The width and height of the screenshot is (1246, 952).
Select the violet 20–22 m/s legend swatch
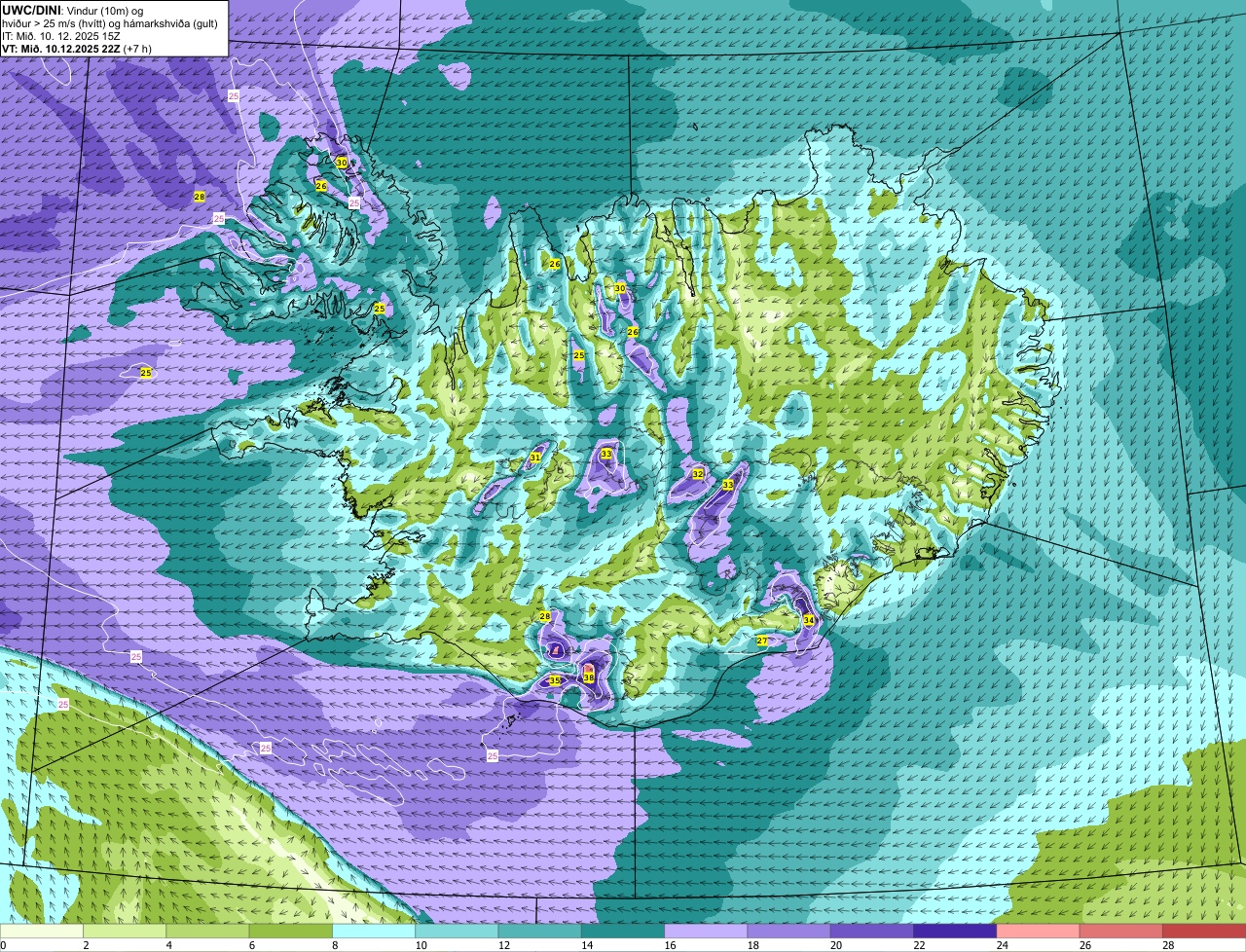[x=872, y=931]
